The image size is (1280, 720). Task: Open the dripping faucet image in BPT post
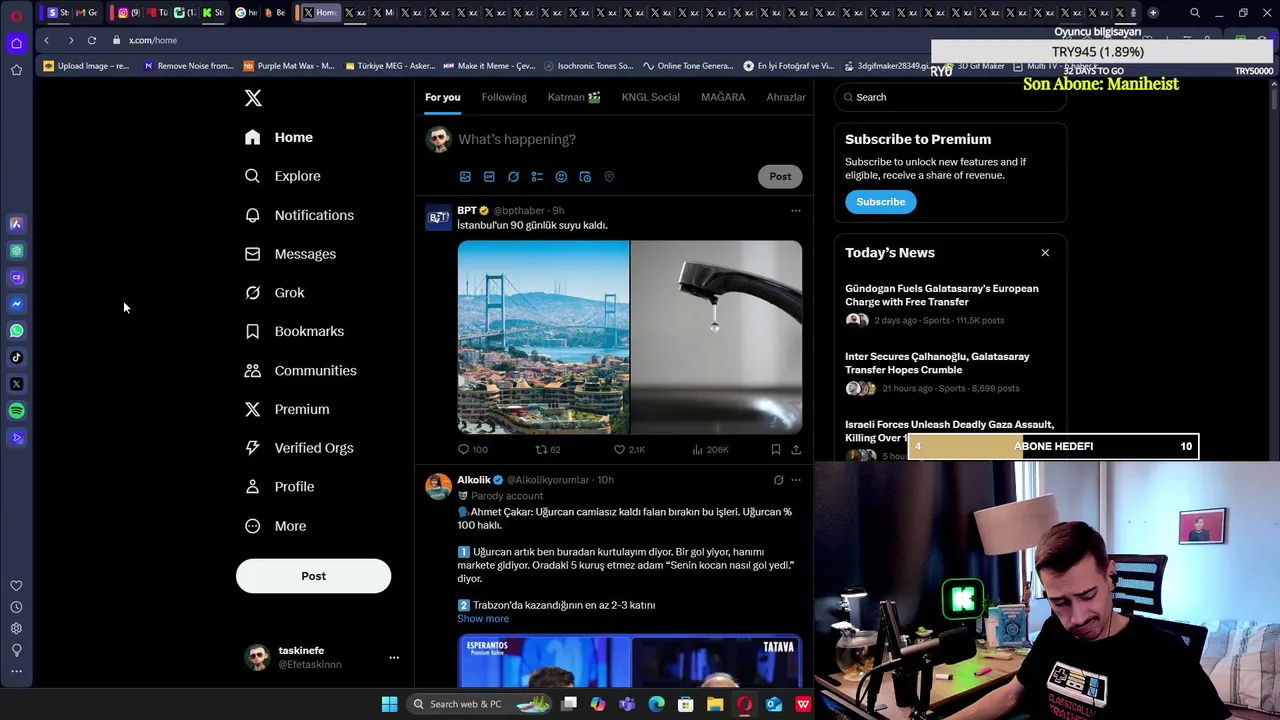coord(716,337)
